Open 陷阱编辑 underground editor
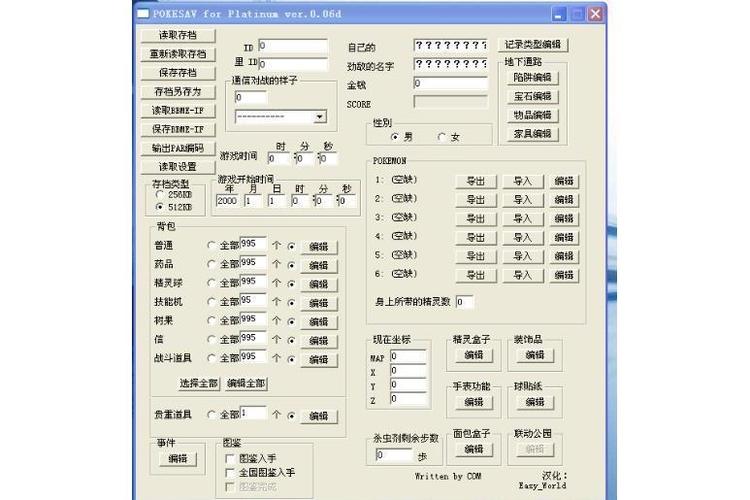 click(532, 78)
